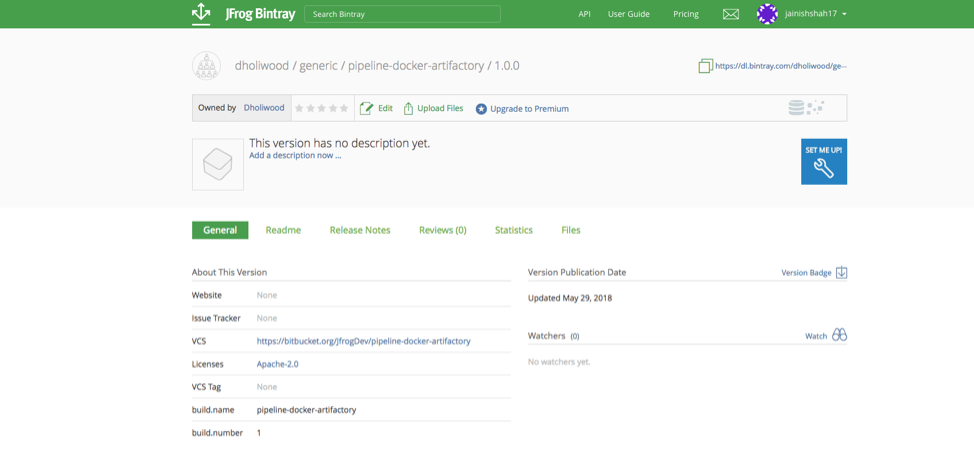Open the Apache-2.0 license link
Viewport: 974px width, 458px height.
coord(277,364)
